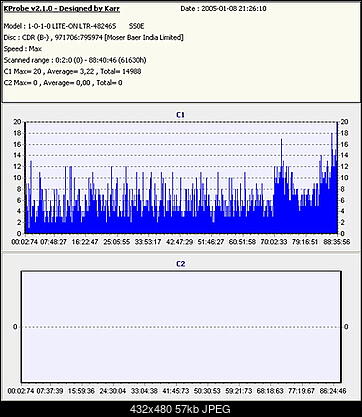Click the 07:48:27 label on C1 axis

coord(53,242)
